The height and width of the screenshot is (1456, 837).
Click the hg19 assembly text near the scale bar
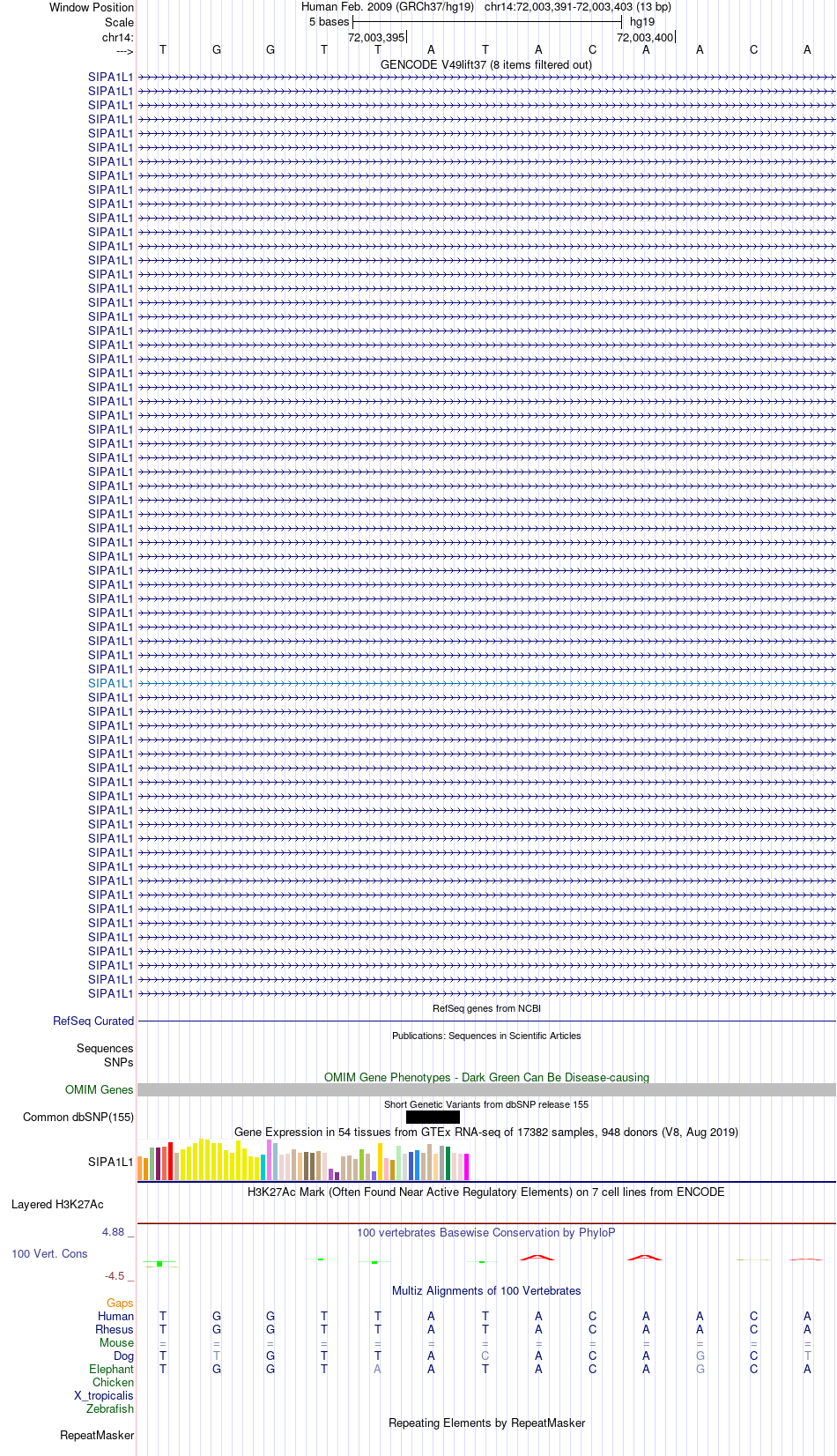click(642, 21)
